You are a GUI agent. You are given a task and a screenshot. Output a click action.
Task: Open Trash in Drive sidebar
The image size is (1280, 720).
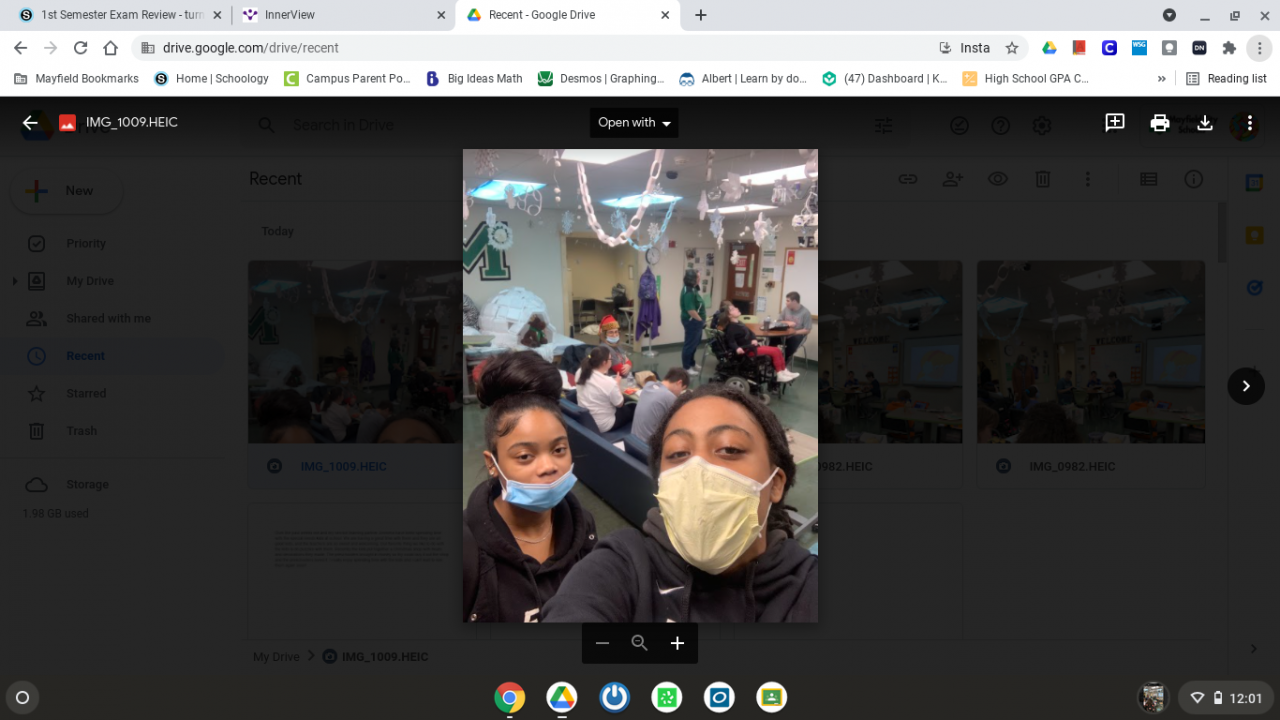tap(82, 431)
